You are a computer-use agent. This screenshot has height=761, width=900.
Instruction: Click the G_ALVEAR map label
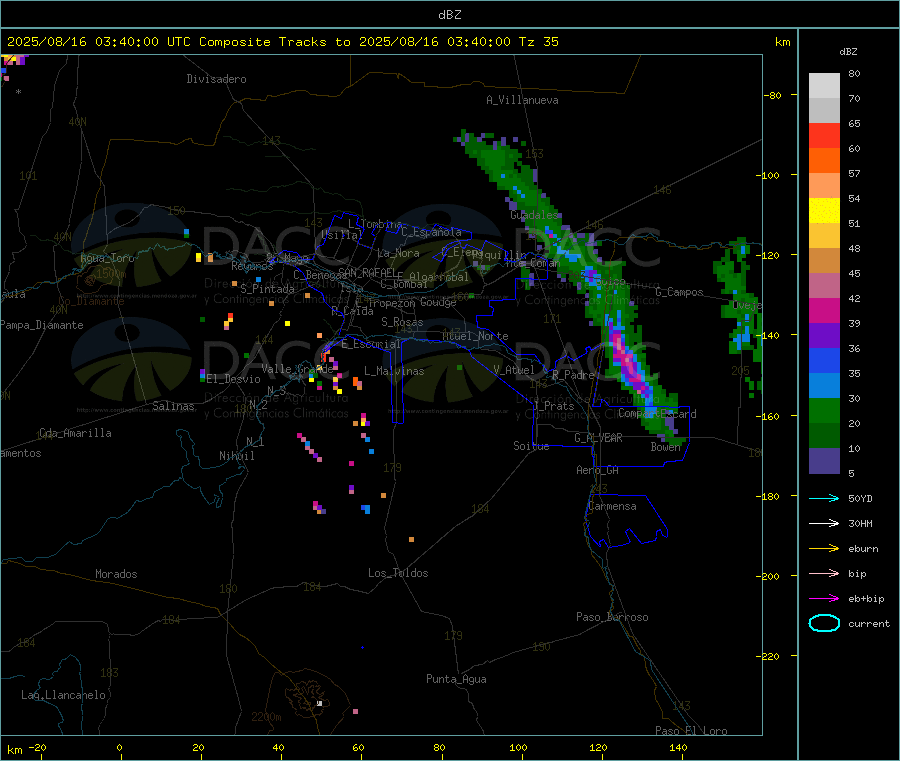click(598, 438)
